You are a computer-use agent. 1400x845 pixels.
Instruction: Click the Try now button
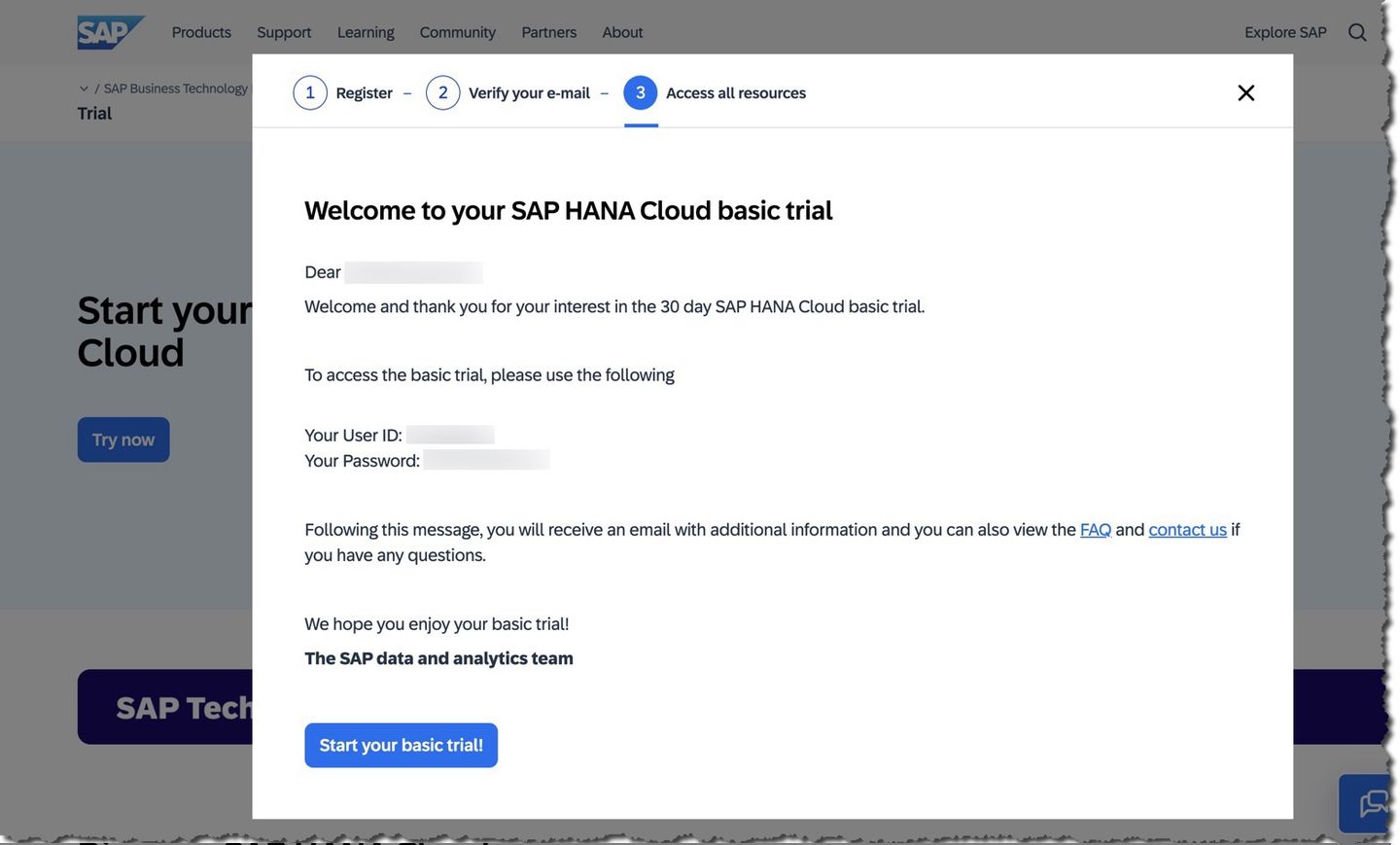pyautogui.click(x=123, y=440)
